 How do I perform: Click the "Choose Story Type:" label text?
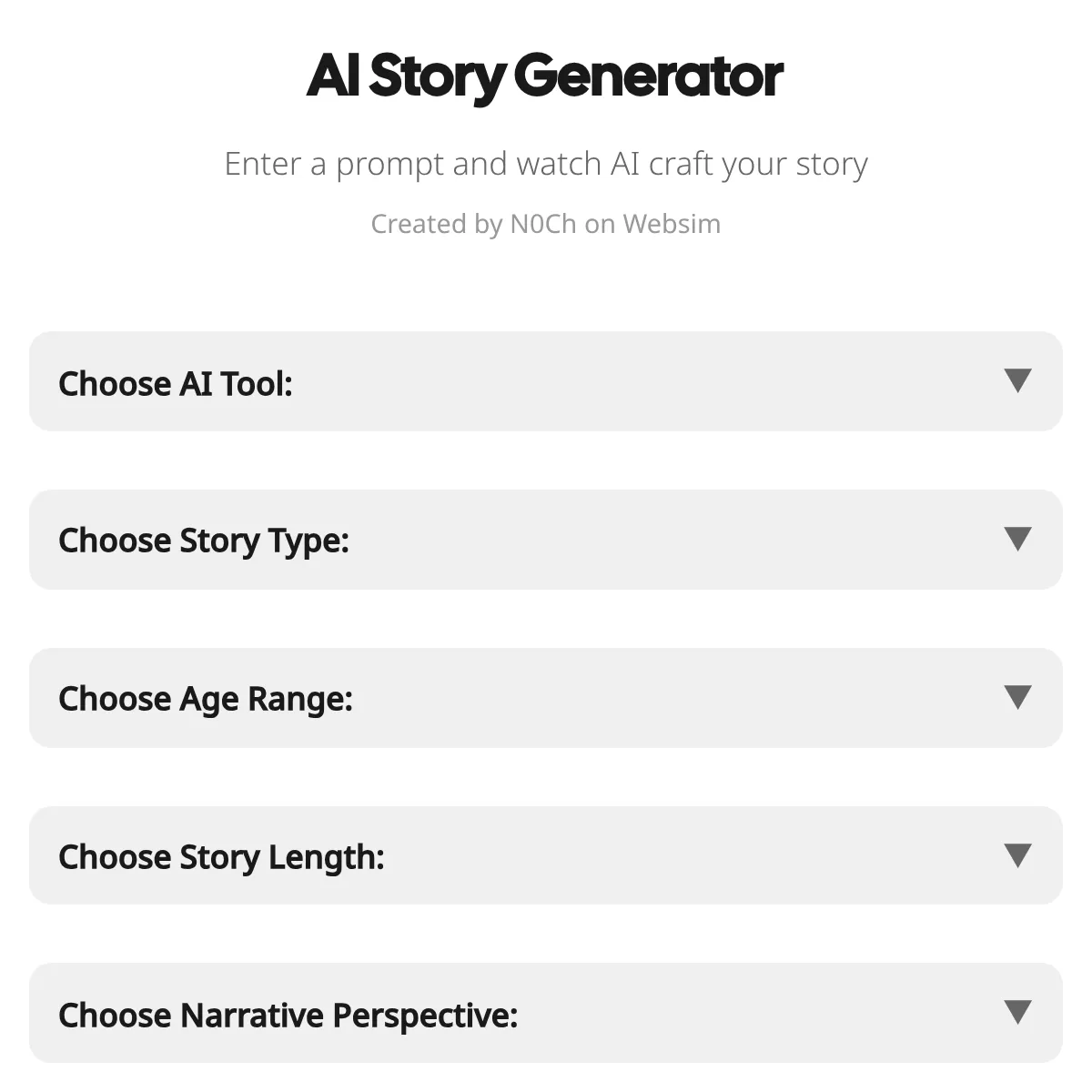point(204,541)
